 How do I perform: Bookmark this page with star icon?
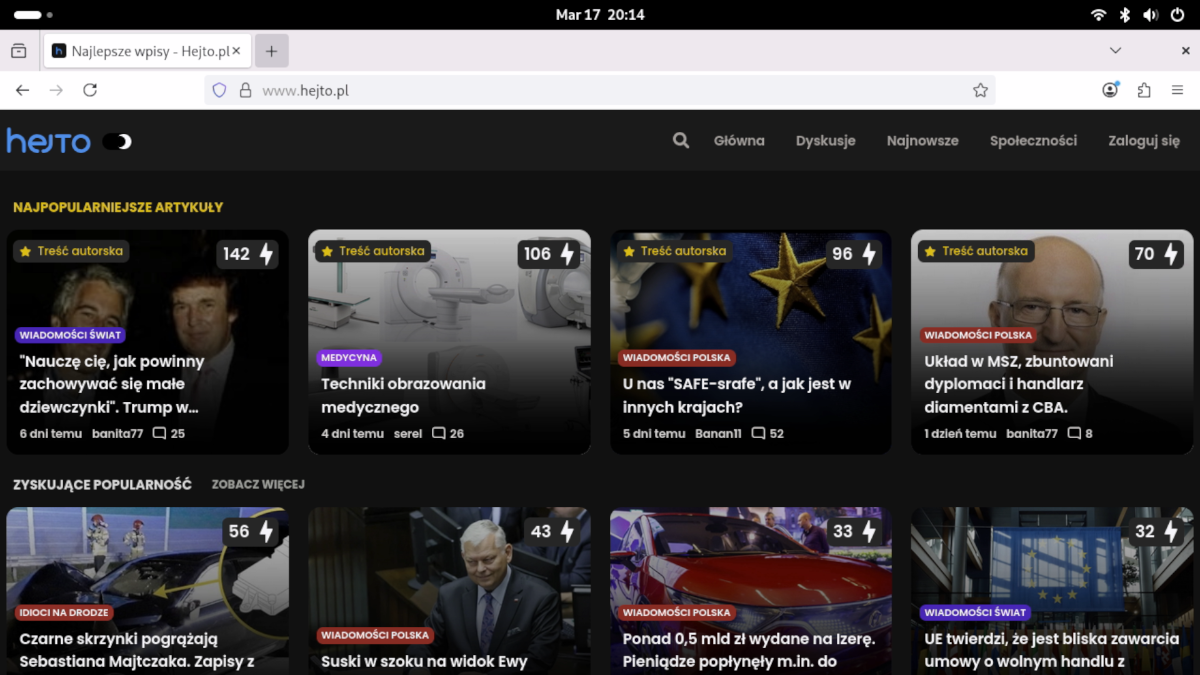point(980,90)
